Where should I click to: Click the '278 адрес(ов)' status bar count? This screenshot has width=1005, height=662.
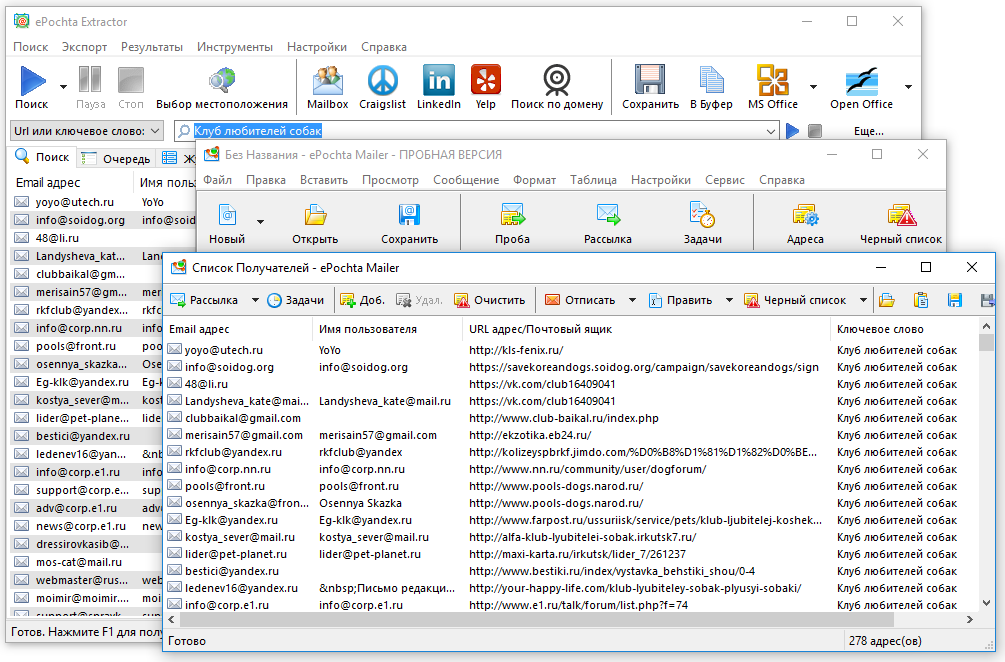click(x=885, y=641)
